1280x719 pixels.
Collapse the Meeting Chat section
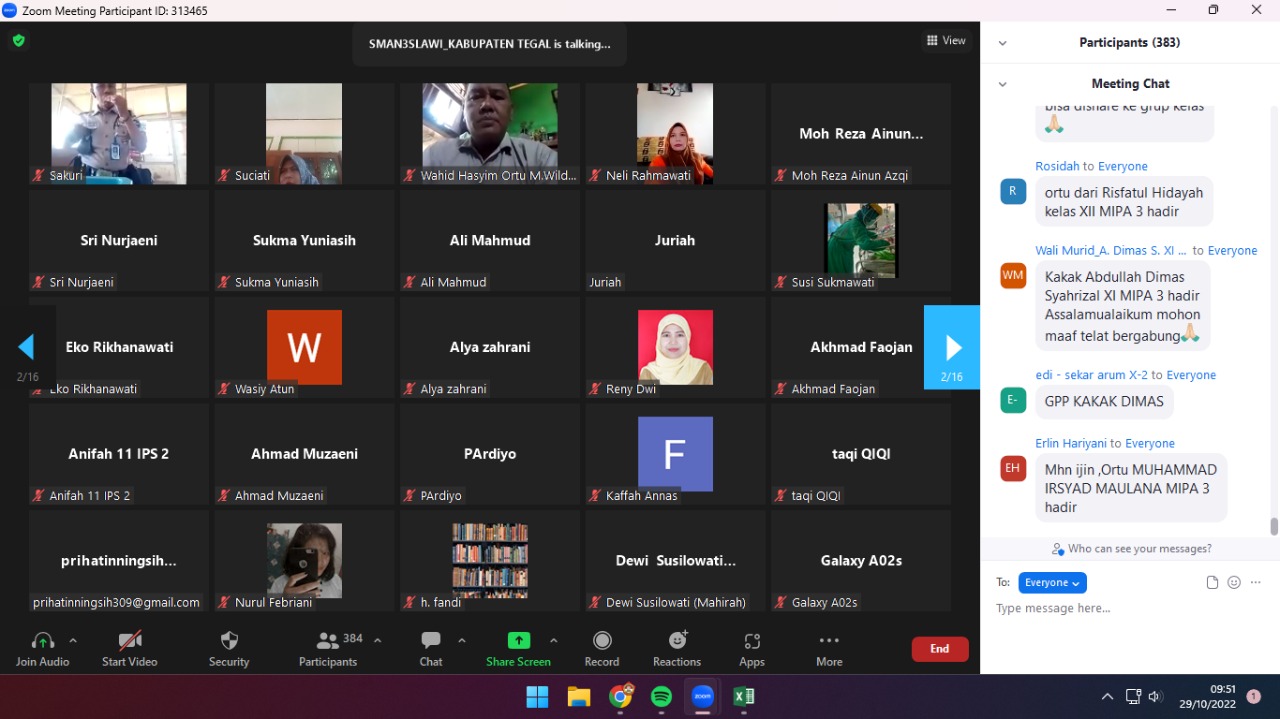(x=1002, y=84)
